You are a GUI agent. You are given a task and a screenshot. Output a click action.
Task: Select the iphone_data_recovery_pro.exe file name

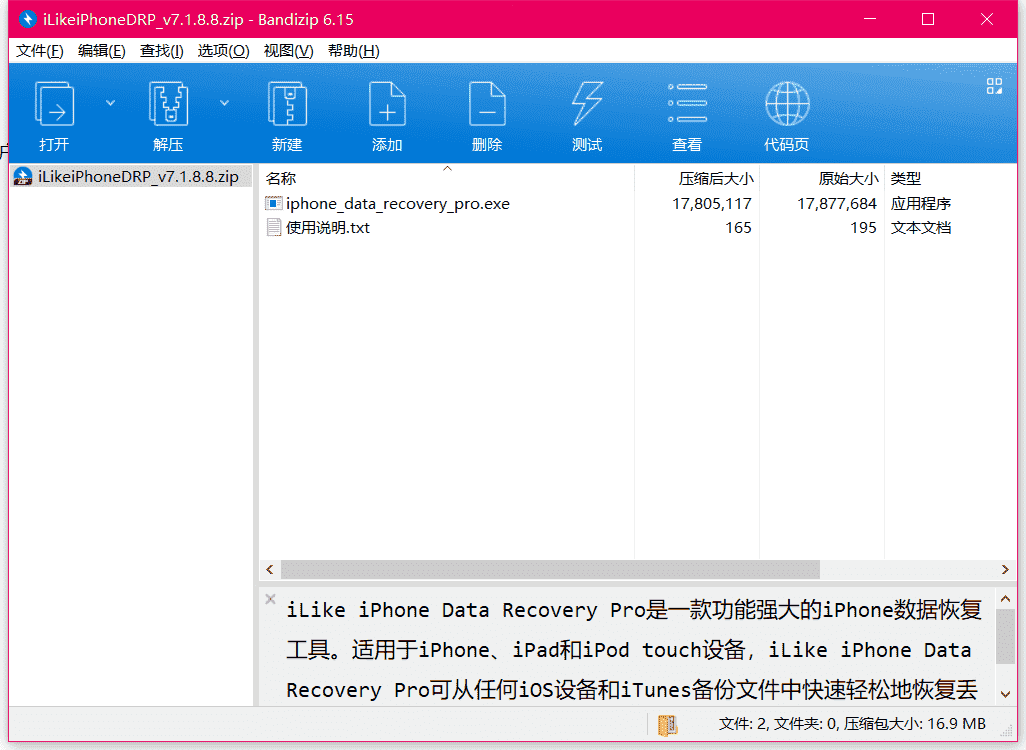[398, 204]
